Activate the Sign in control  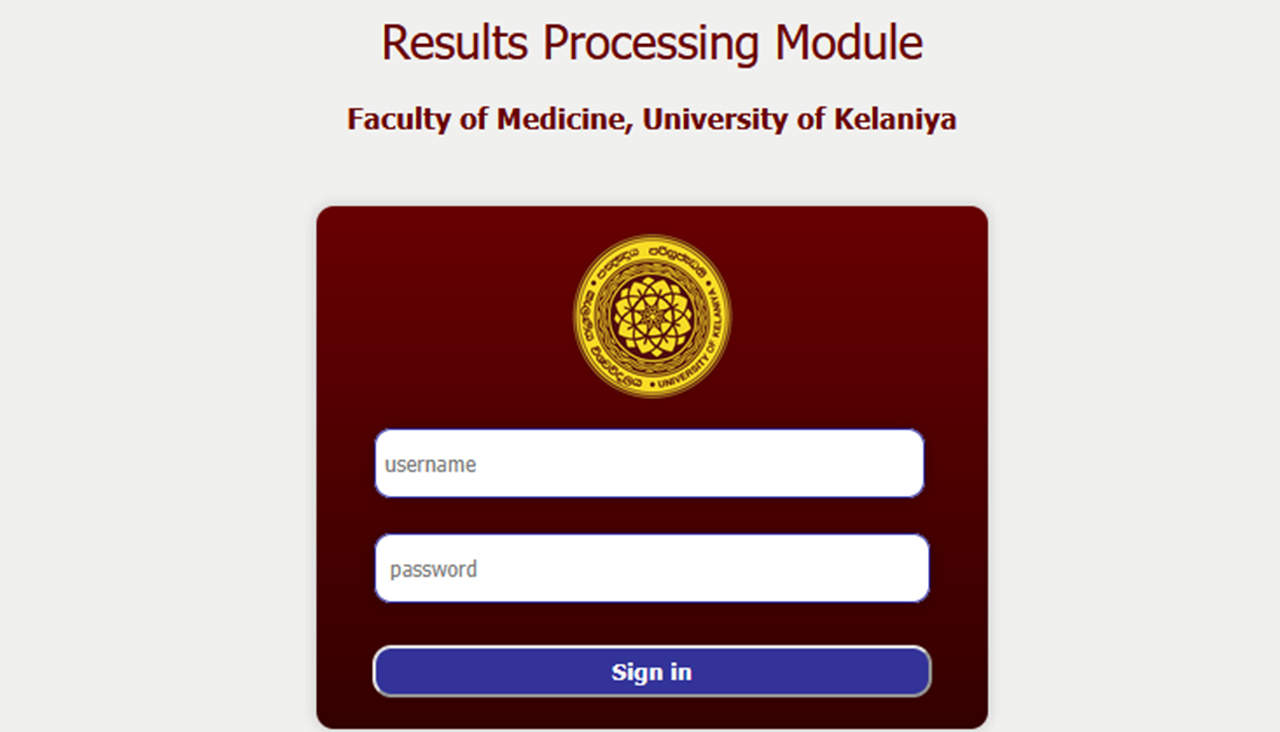[x=651, y=671]
